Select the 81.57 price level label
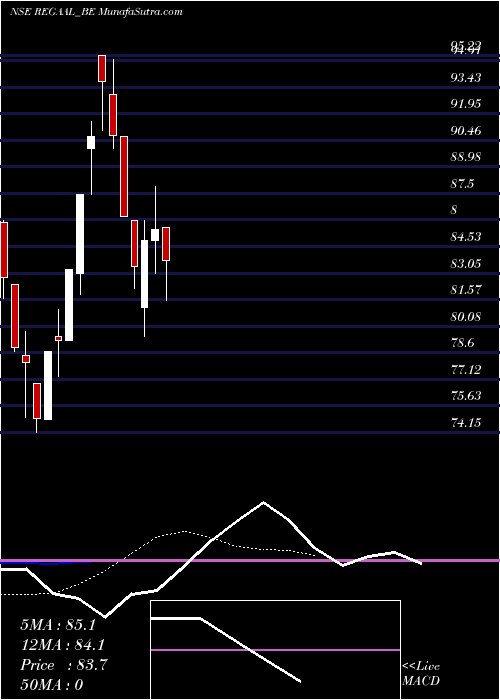 point(466,290)
